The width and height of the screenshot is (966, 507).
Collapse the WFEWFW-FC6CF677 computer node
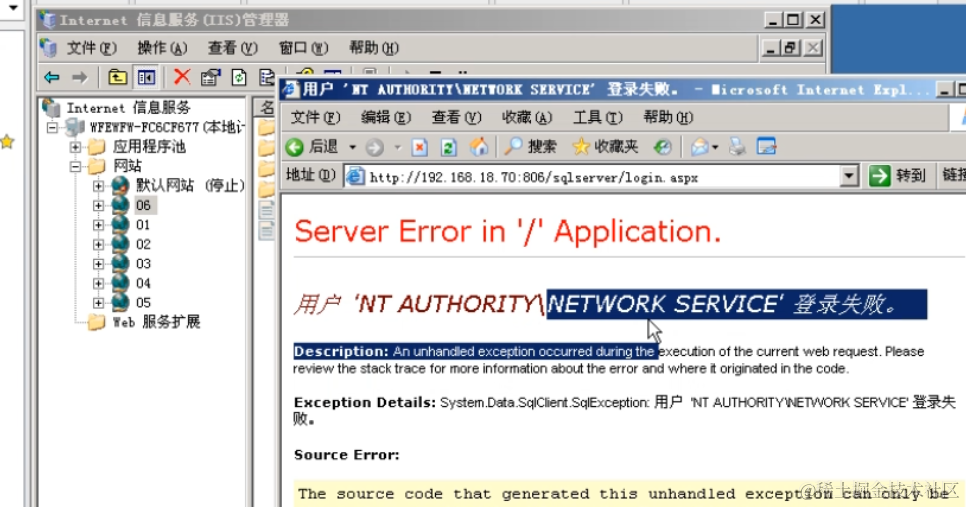[52, 128]
